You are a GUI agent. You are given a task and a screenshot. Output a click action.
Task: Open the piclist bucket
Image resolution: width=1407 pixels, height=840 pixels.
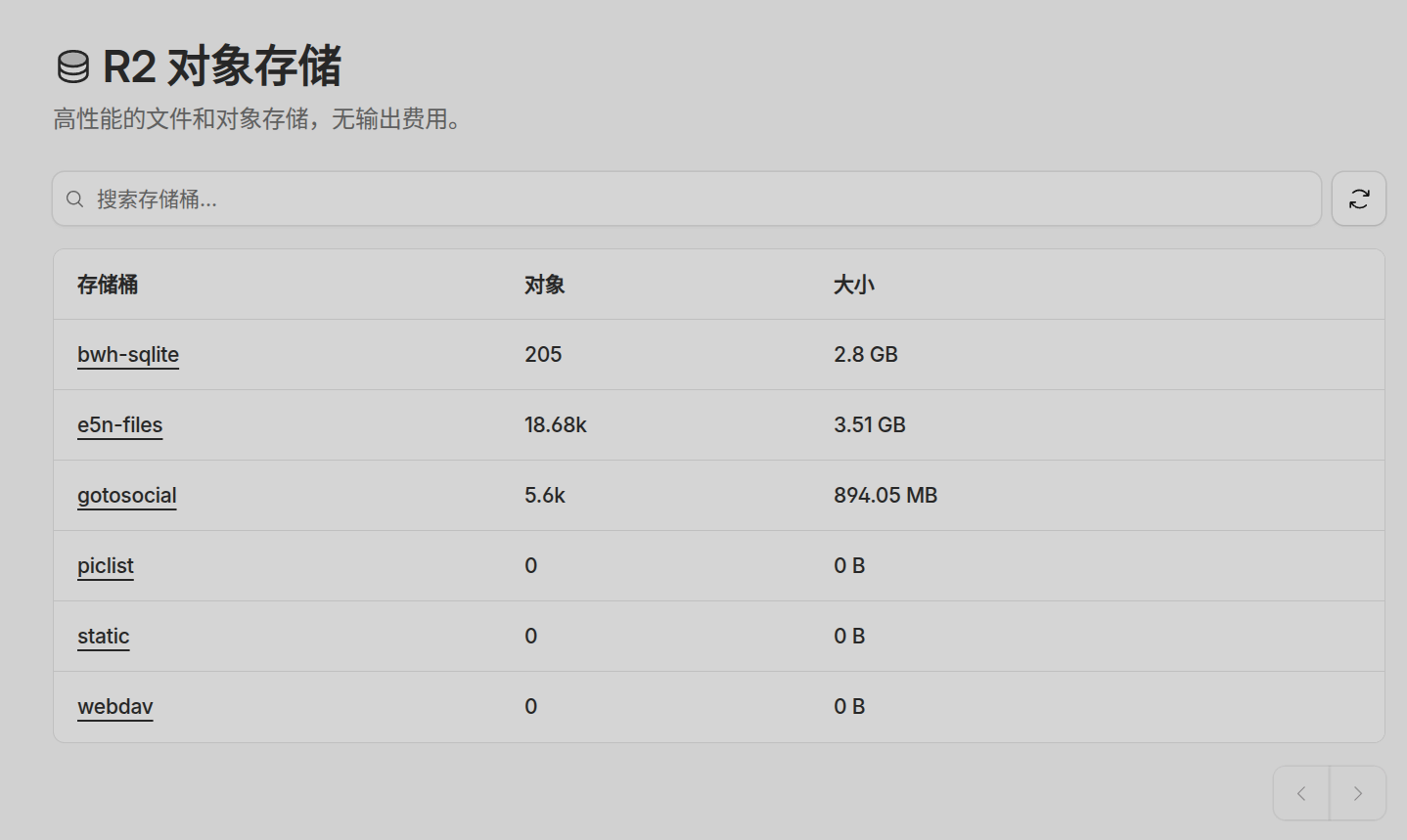point(106,565)
